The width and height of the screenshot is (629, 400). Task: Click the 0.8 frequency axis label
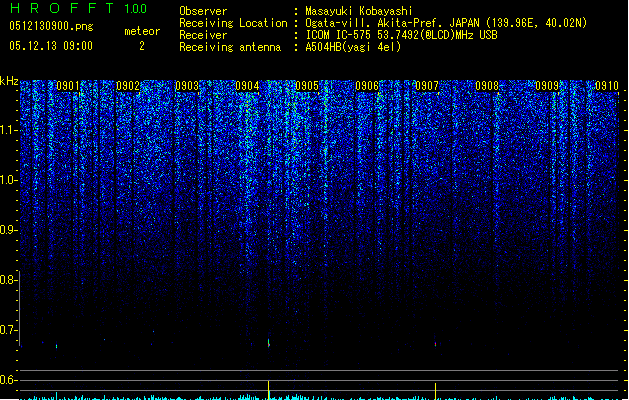point(8,280)
